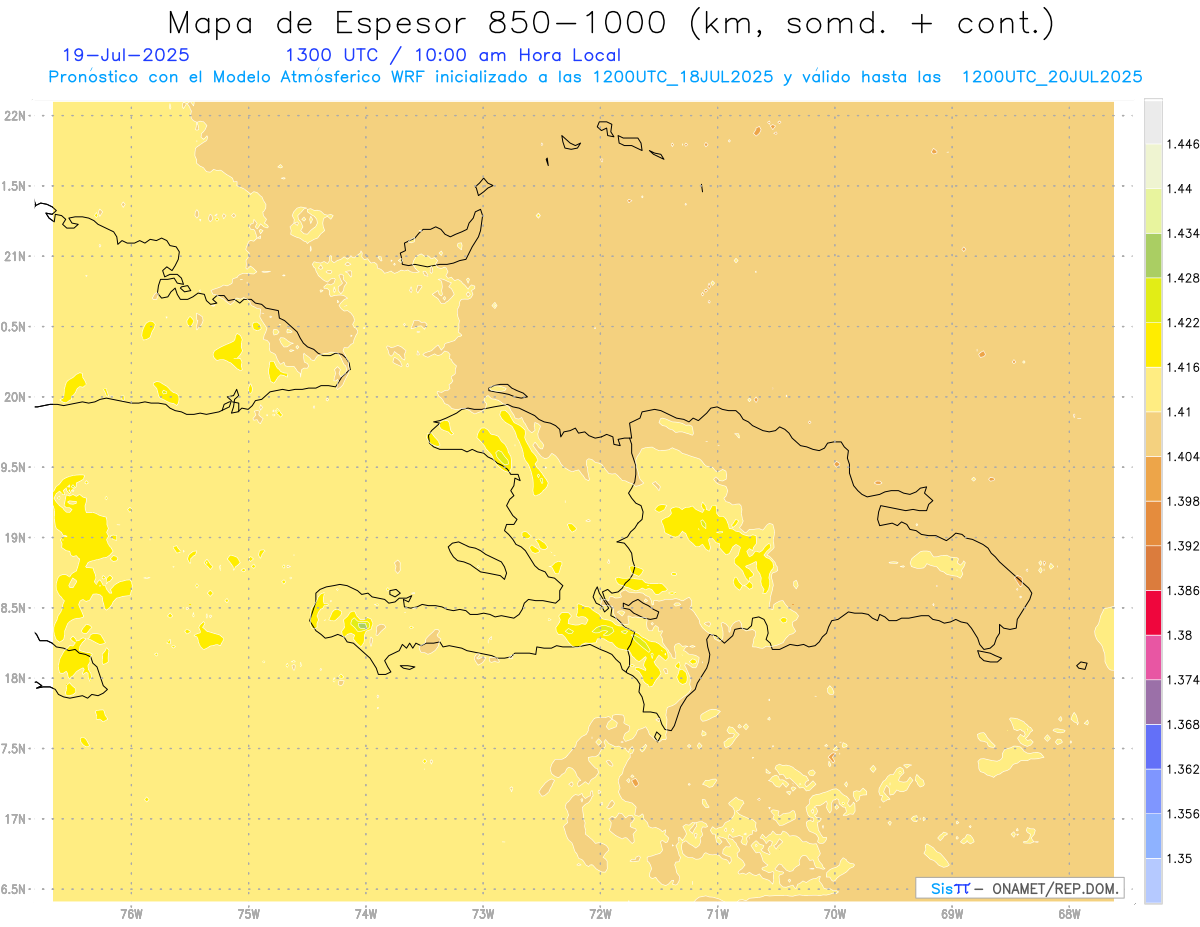The height and width of the screenshot is (927, 1200).
Task: Click the colorbar value '1.416'
Action: click(x=1184, y=367)
